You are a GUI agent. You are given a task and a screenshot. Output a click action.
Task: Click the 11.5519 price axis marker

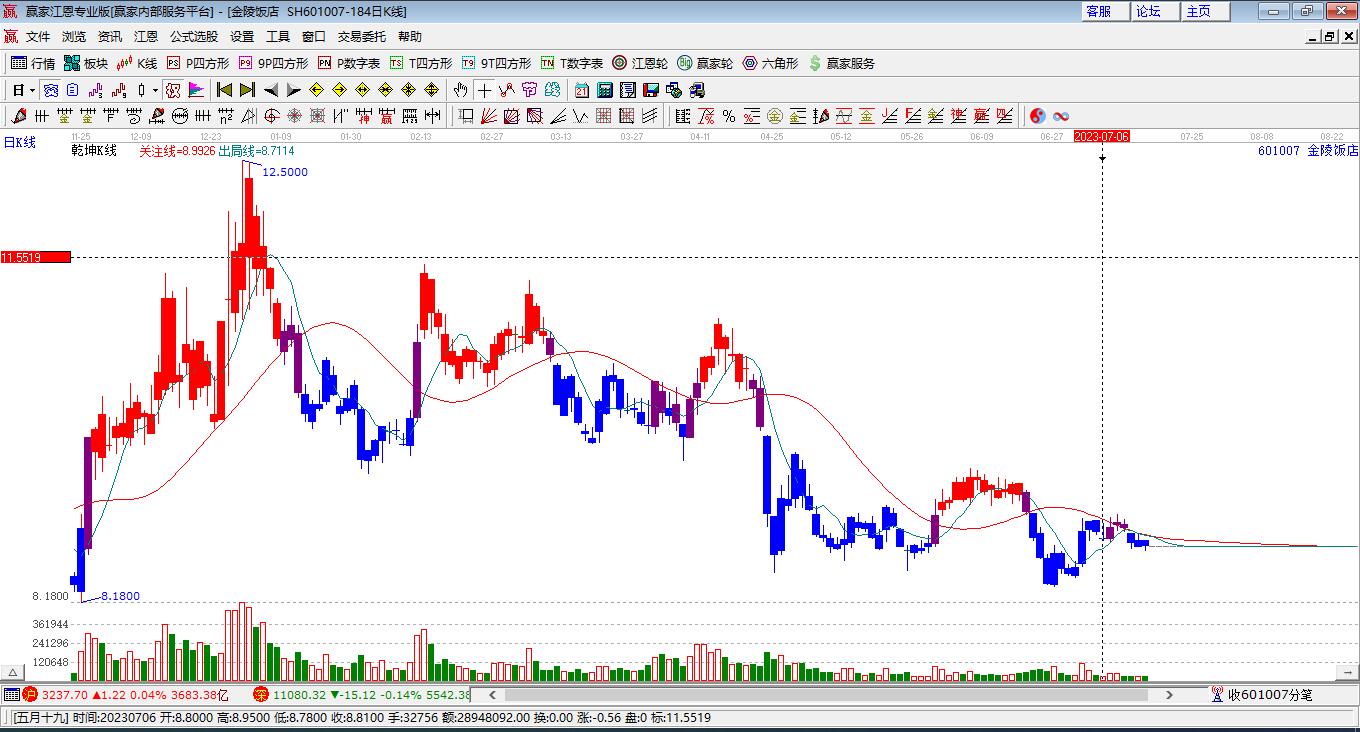pos(36,257)
